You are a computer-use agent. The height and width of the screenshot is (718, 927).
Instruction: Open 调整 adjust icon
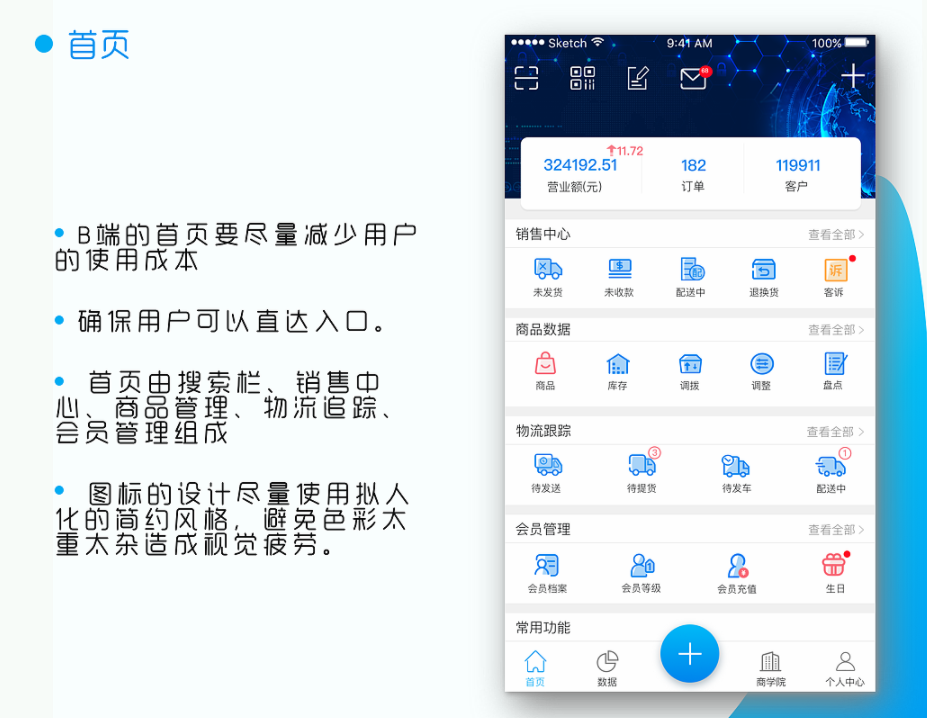point(761,364)
